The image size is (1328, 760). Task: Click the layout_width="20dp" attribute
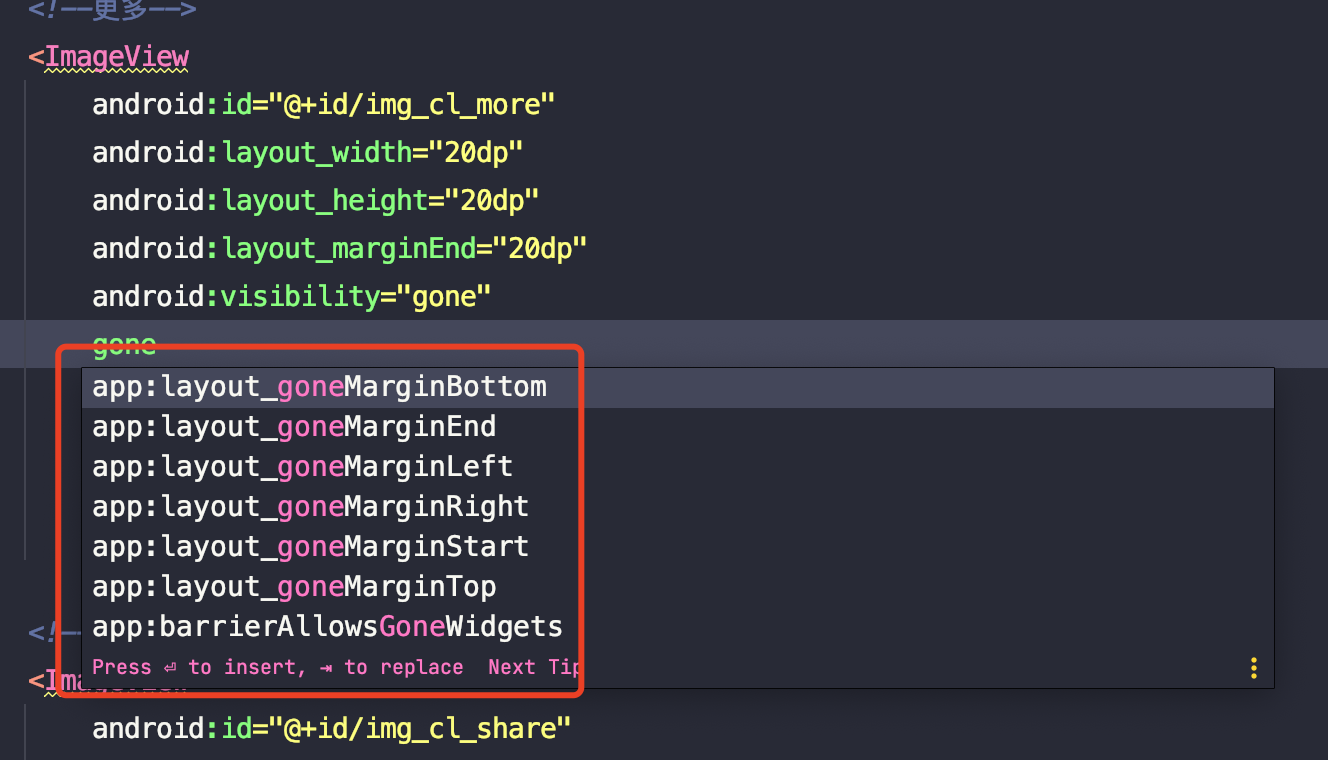308,152
